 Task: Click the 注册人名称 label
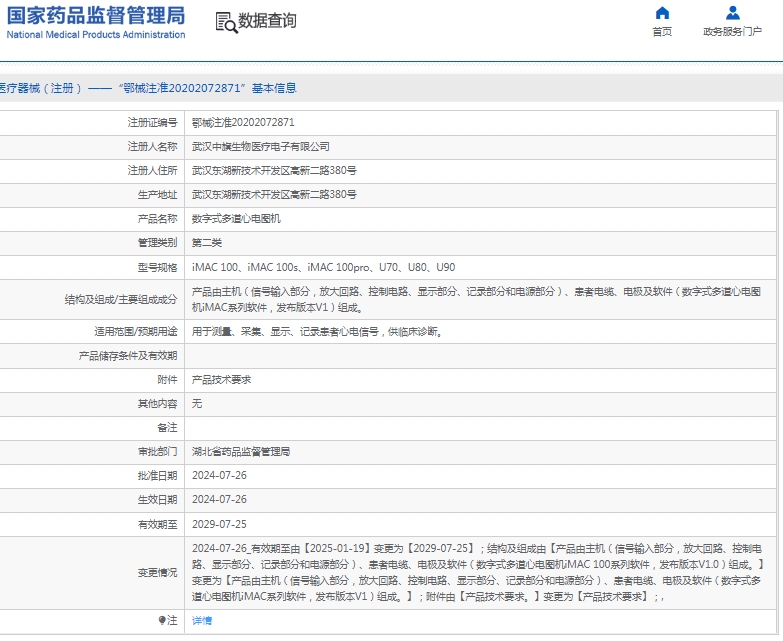152,146
